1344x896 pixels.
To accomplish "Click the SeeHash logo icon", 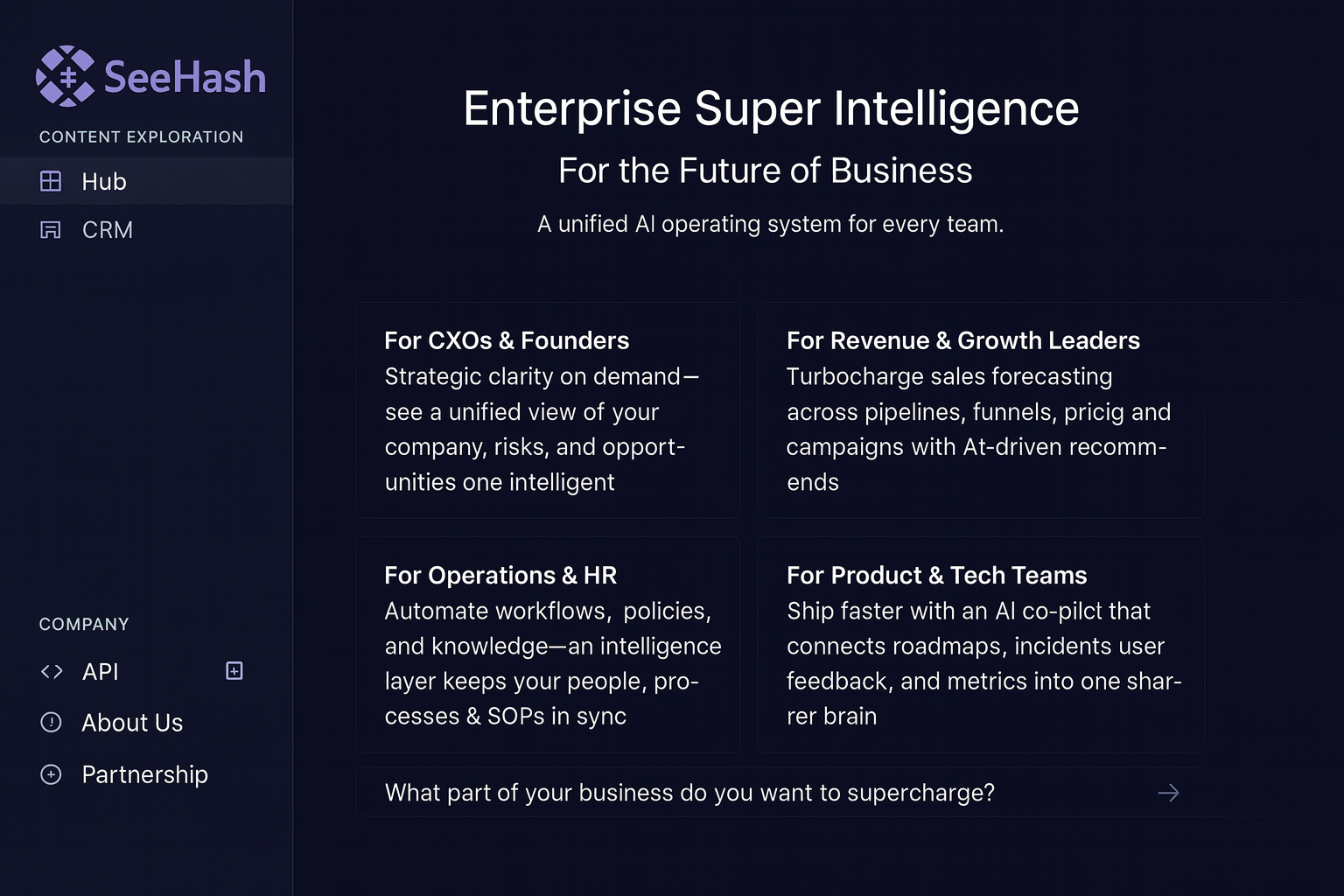I will 65,76.
